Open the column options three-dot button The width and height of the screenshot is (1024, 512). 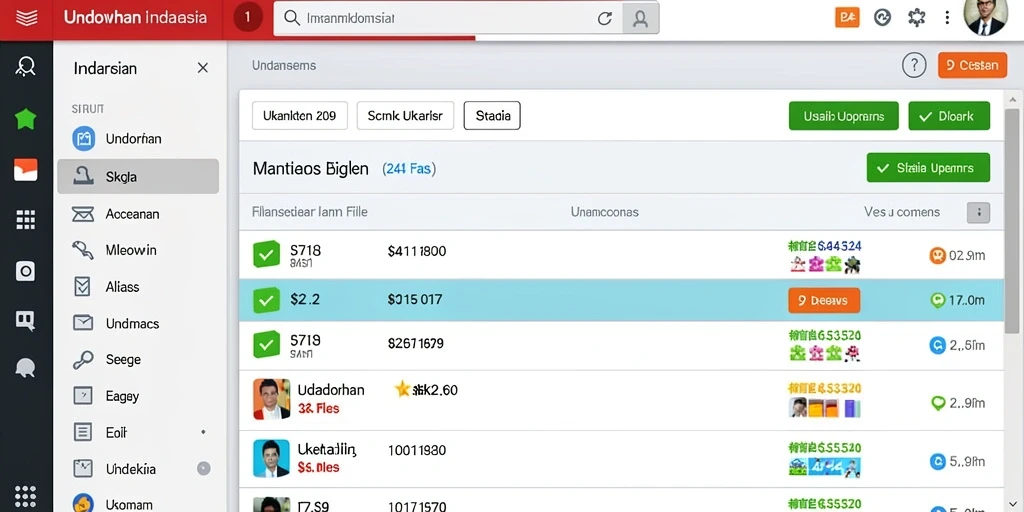pos(978,212)
